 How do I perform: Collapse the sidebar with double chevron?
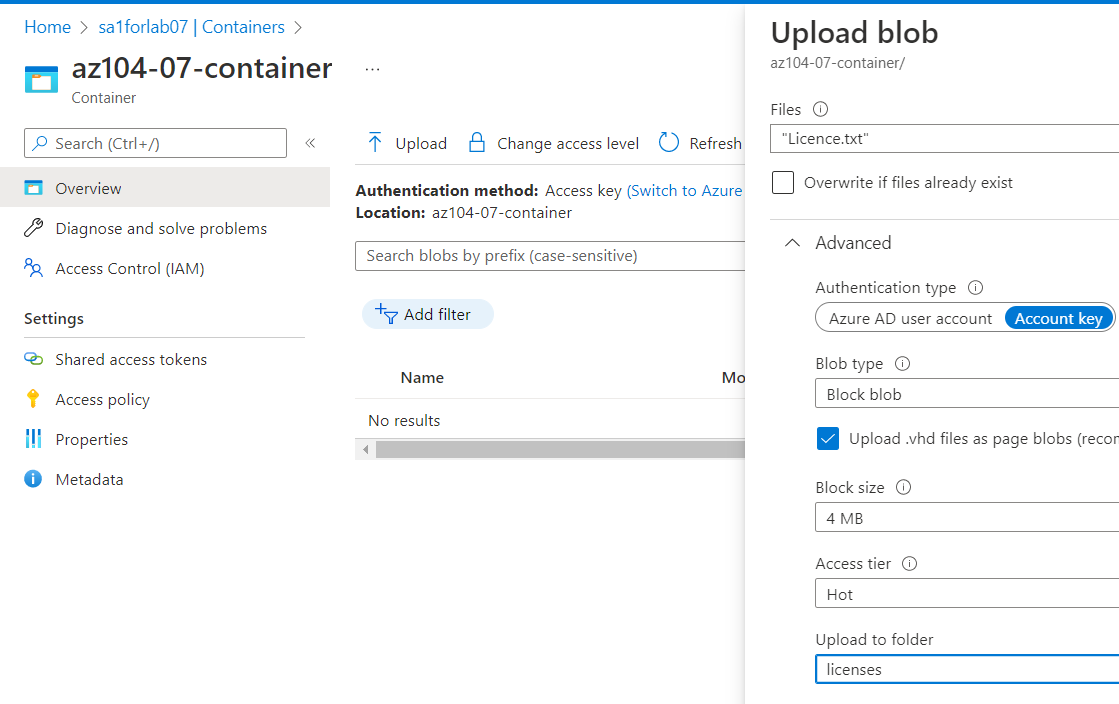(310, 143)
